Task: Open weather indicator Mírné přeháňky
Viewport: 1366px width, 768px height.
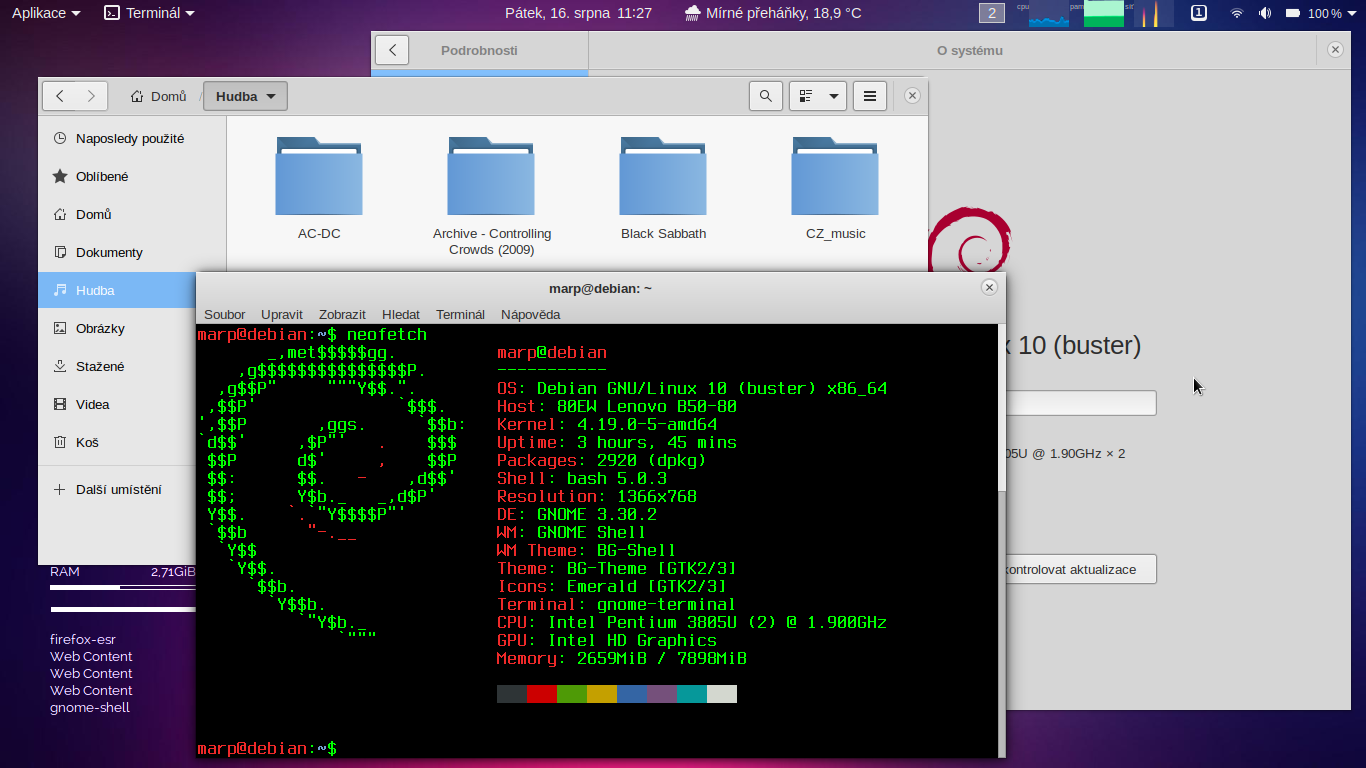Action: pyautogui.click(x=773, y=13)
